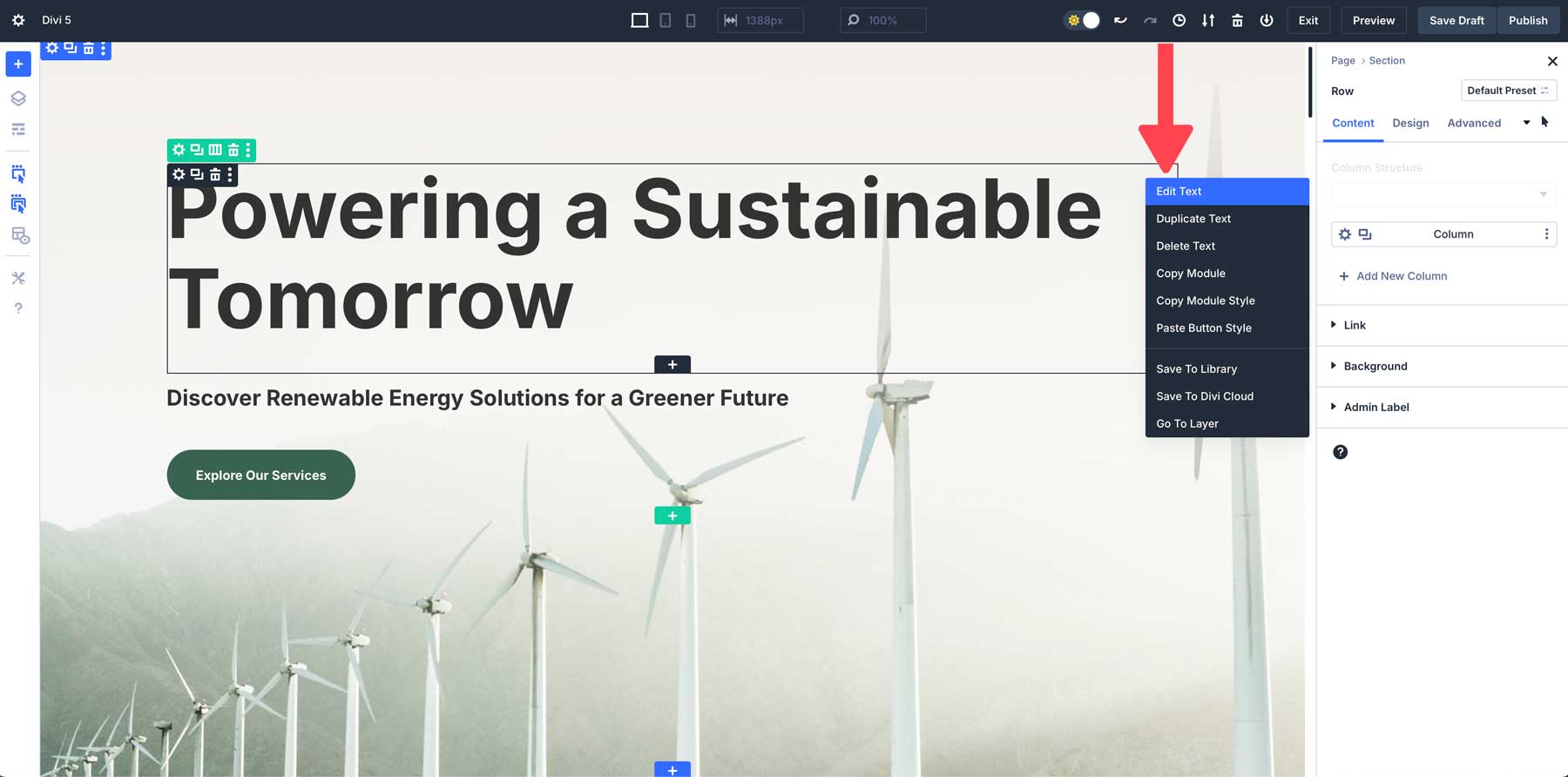The image size is (1568, 777).
Task: Open Column settings gear in panel
Action: [1345, 234]
